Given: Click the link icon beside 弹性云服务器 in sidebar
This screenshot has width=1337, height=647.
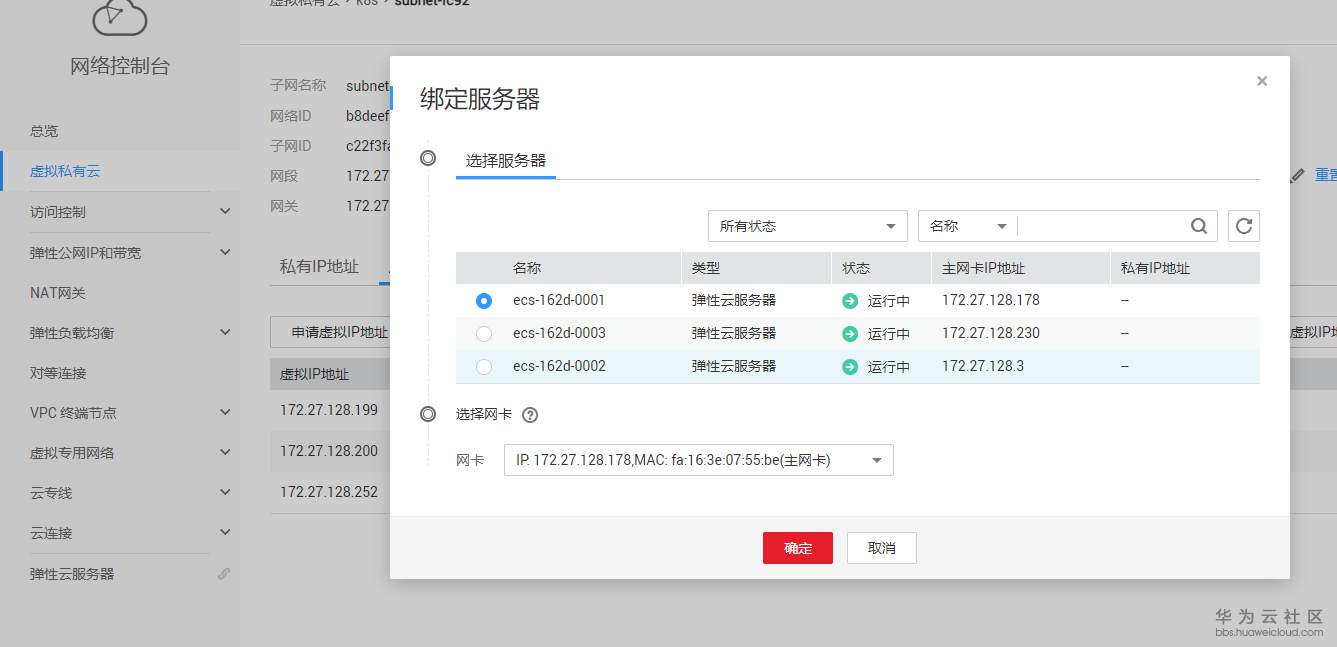Looking at the screenshot, I should coord(224,574).
